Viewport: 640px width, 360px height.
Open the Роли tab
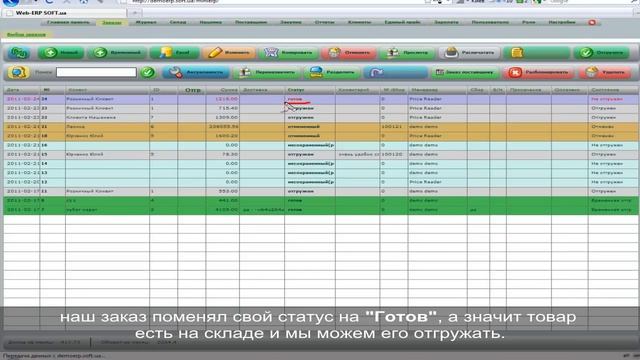(x=529, y=22)
